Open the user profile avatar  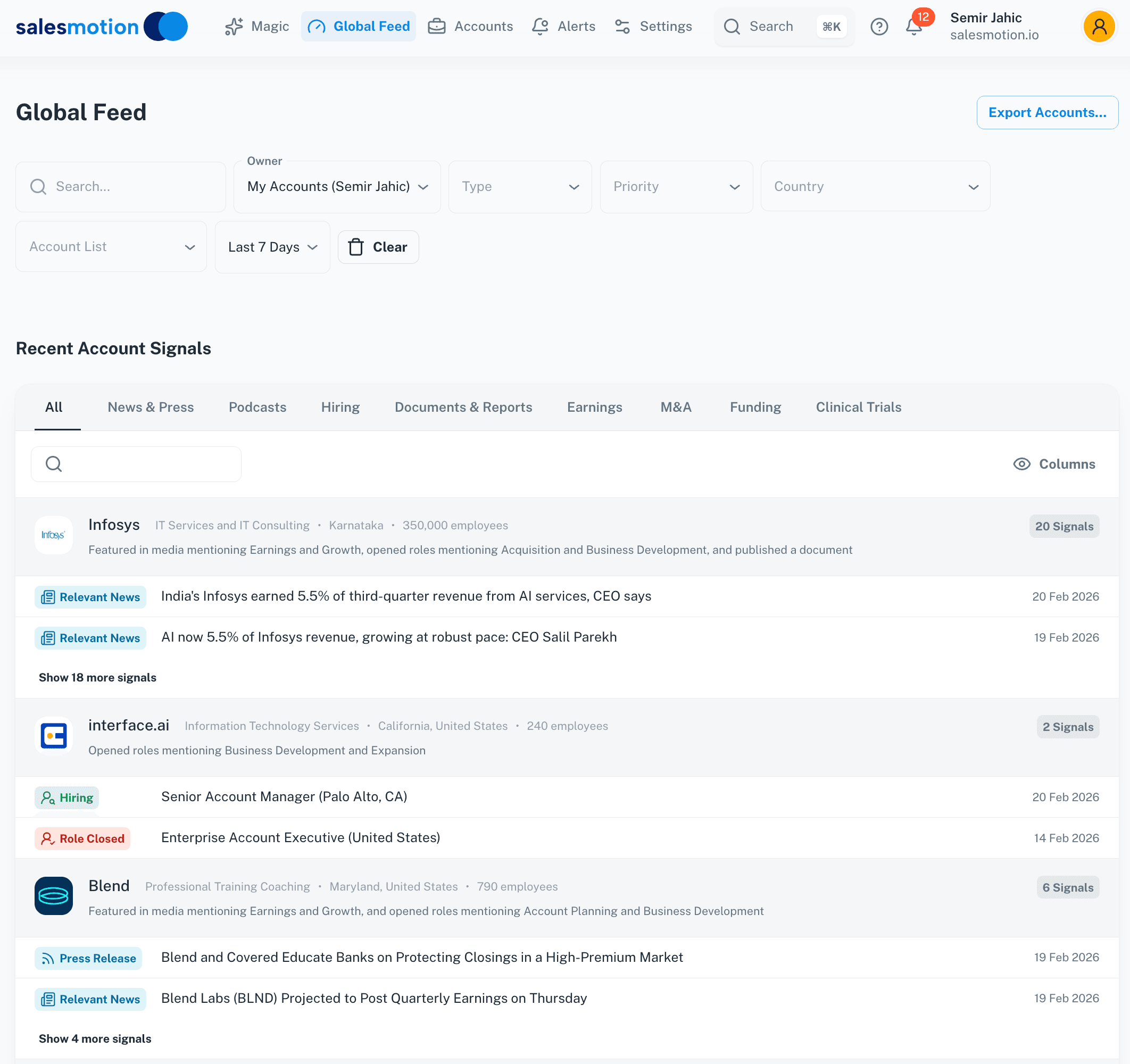(x=1099, y=26)
